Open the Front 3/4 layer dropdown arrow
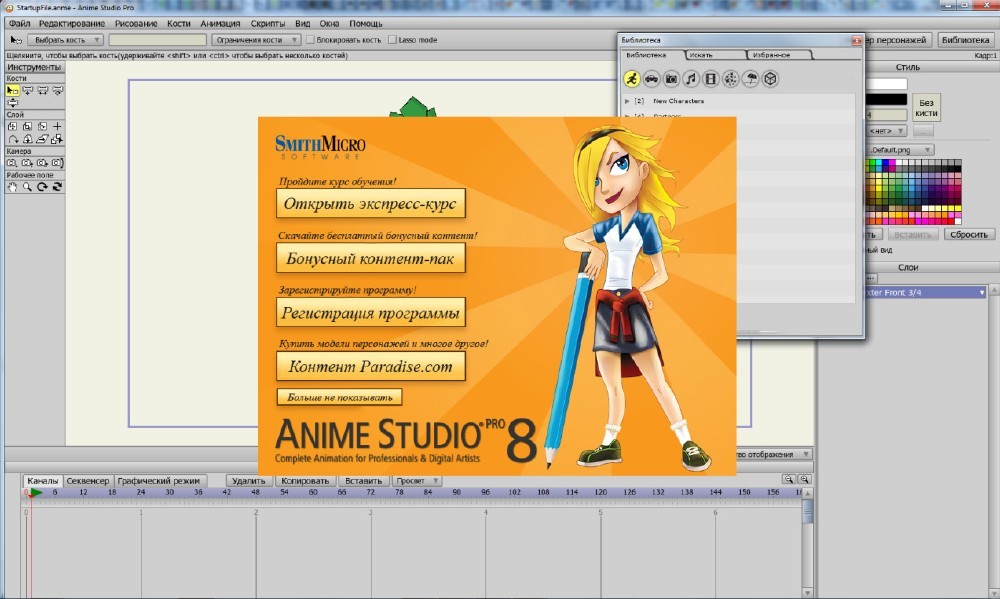 tap(982, 292)
